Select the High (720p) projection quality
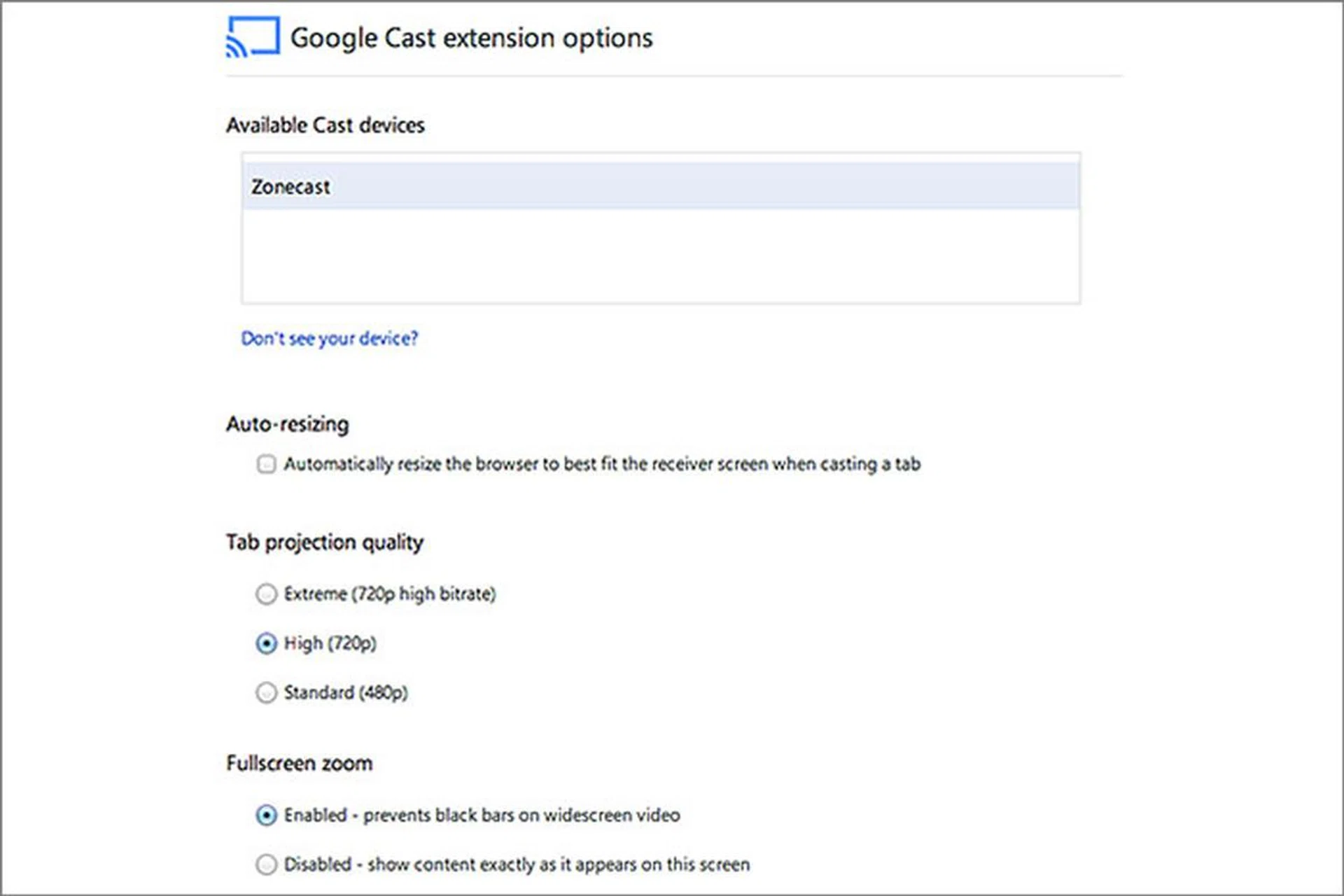The height and width of the screenshot is (896, 1344). click(x=266, y=643)
